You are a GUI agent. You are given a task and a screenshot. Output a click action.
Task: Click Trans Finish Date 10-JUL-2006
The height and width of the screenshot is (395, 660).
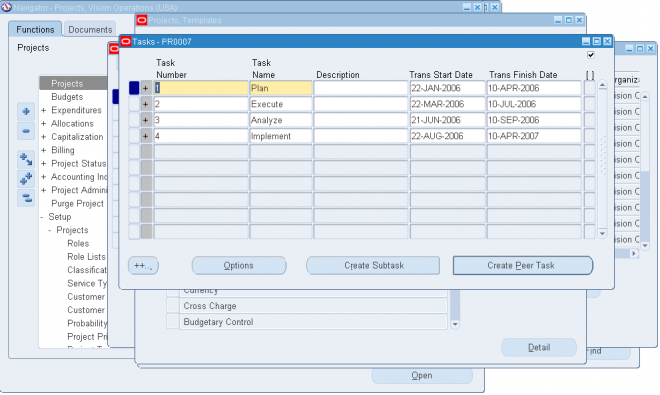tap(534, 104)
